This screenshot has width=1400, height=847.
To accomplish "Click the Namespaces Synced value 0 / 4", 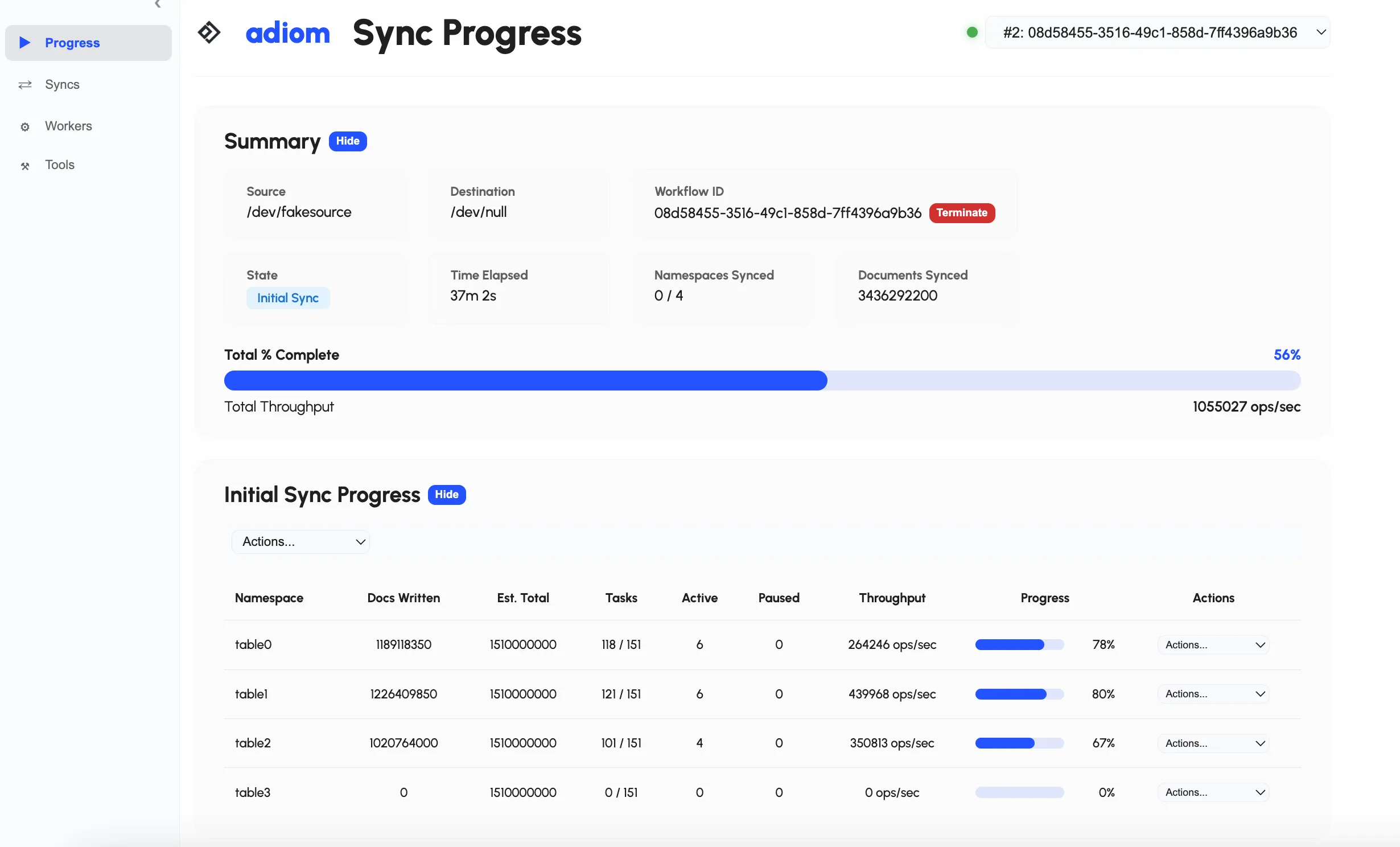I will [x=668, y=296].
